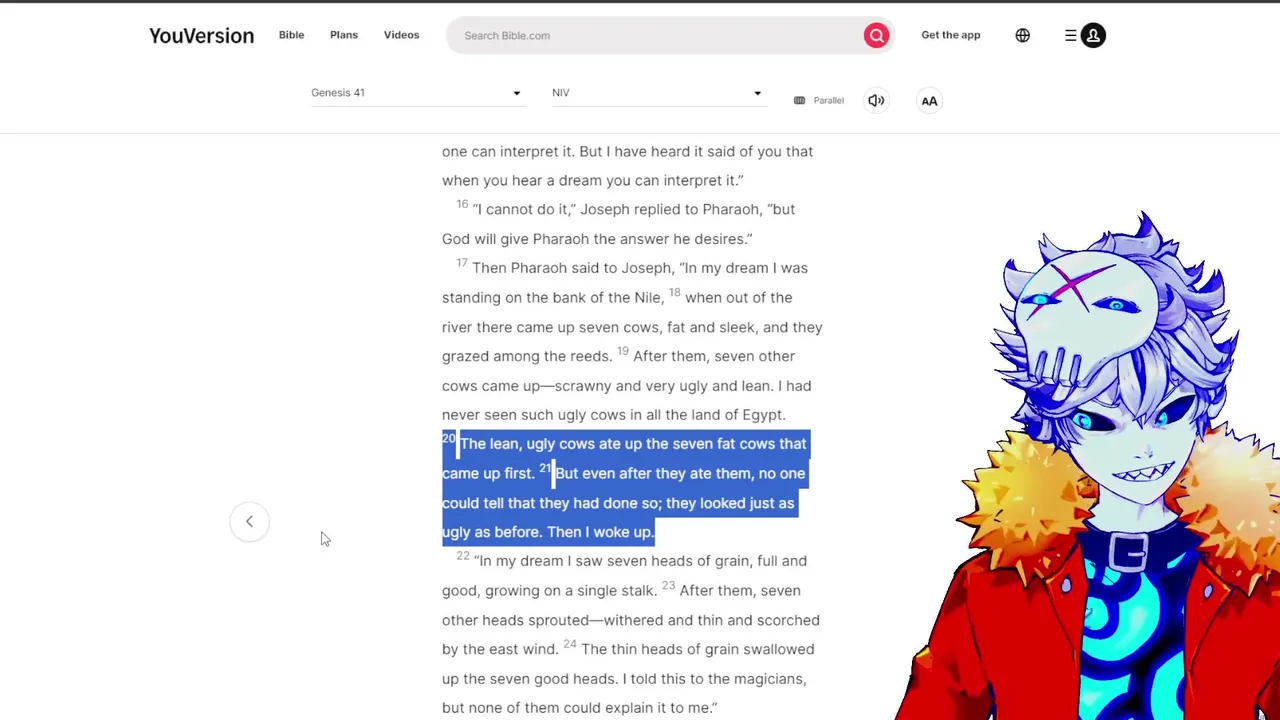Click text "Then Pharaoh said to Joseph"

[x=573, y=269]
